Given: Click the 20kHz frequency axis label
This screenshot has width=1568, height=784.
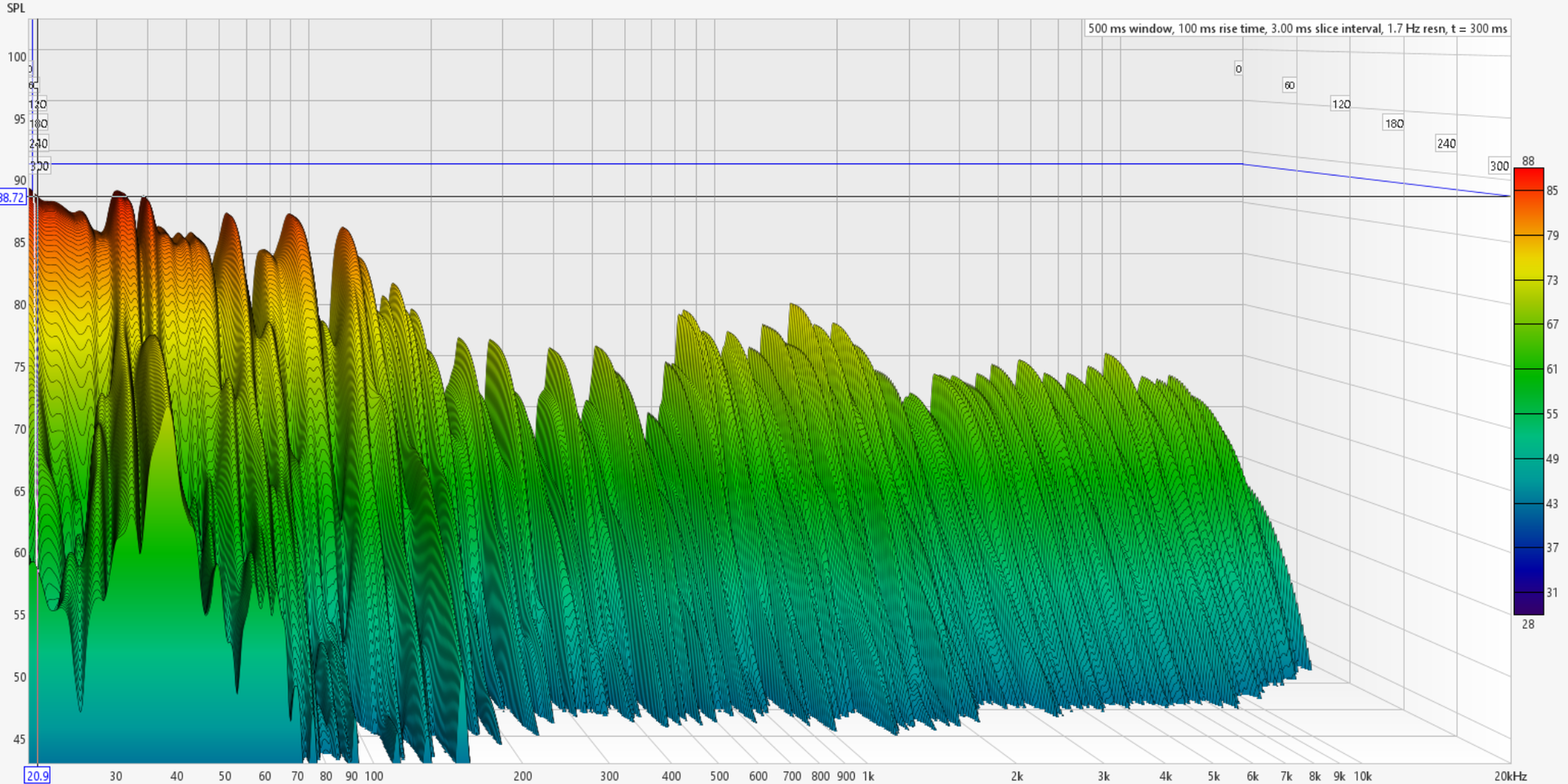Looking at the screenshot, I should (1510, 776).
